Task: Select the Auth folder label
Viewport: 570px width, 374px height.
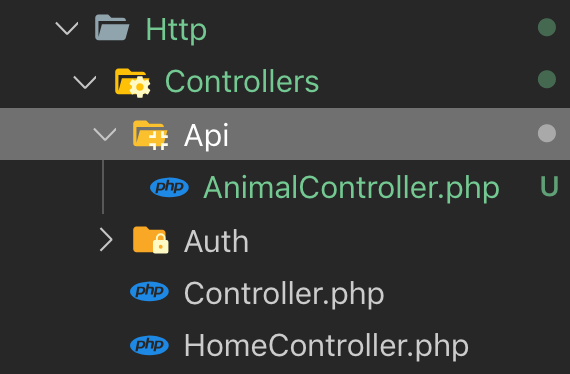Action: pos(216,241)
